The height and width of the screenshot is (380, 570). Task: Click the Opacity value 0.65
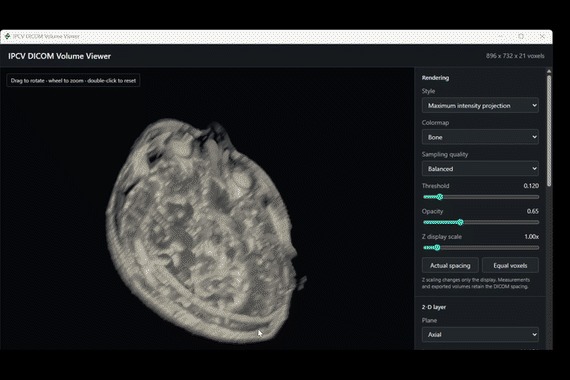click(x=533, y=211)
